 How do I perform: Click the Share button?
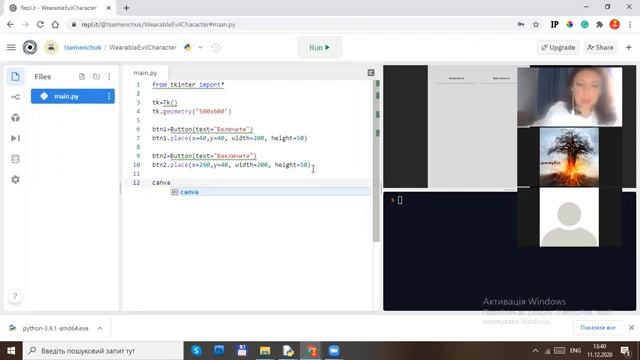[600, 47]
